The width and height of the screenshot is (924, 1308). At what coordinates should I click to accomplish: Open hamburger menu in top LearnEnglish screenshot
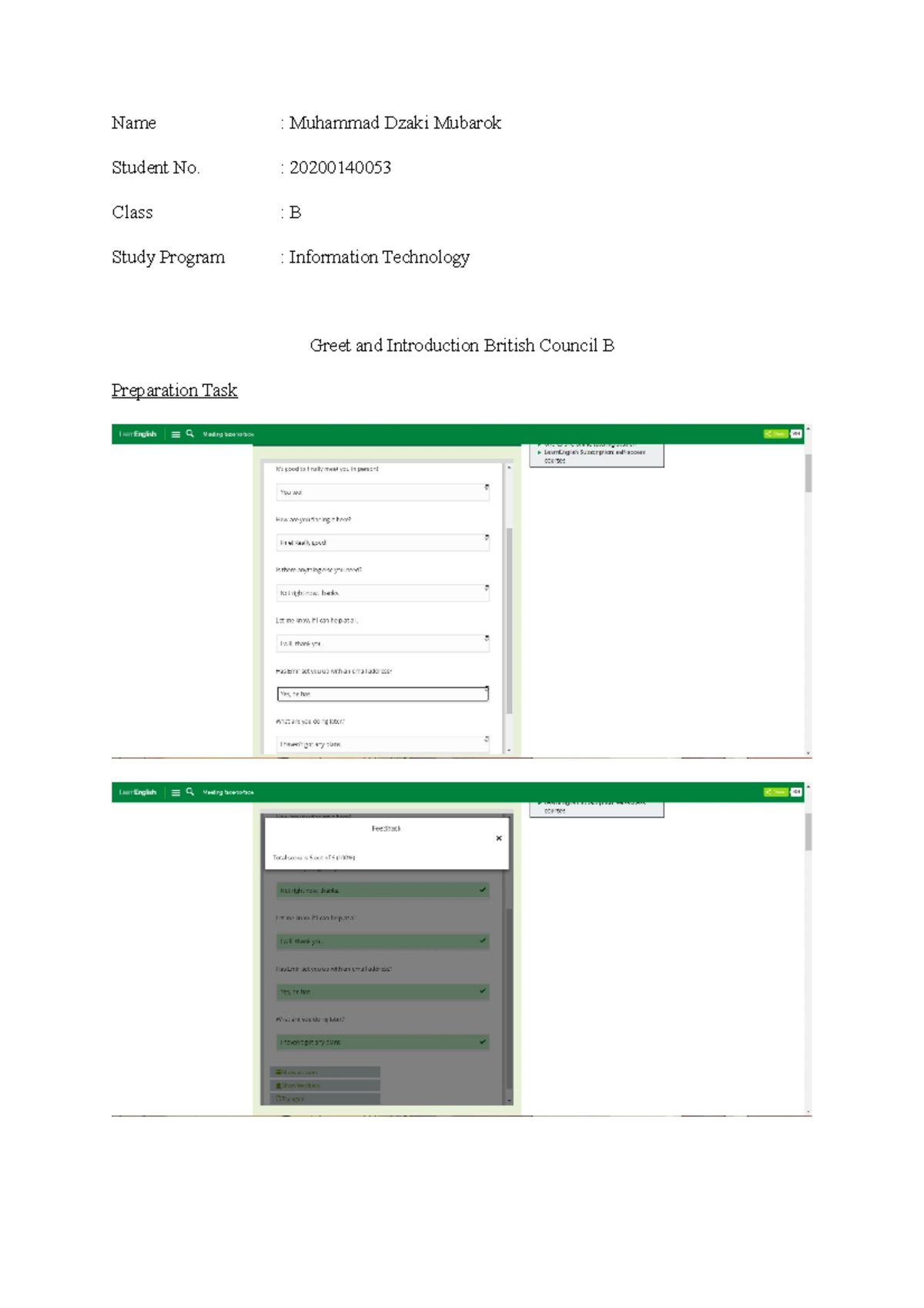[x=176, y=434]
